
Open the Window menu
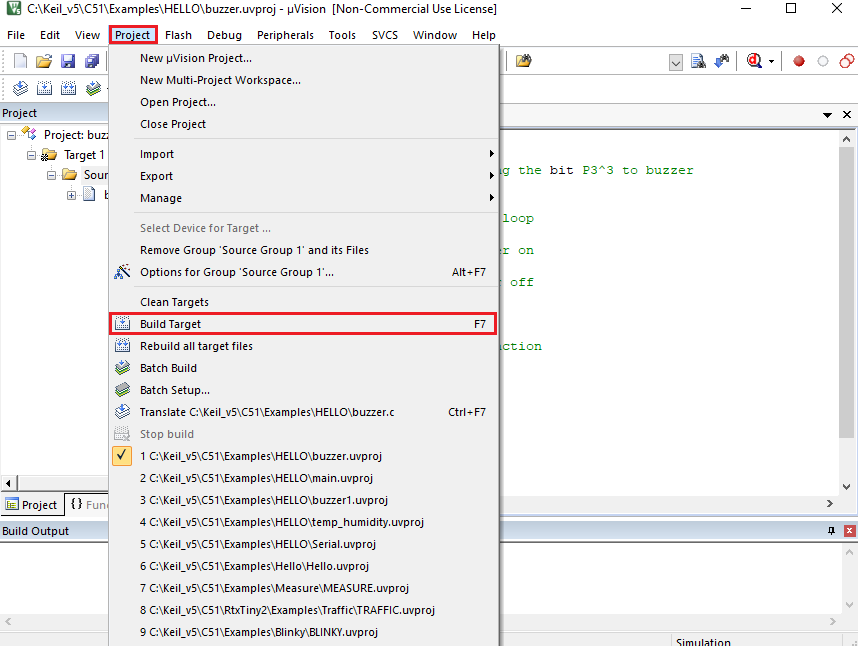pos(435,35)
